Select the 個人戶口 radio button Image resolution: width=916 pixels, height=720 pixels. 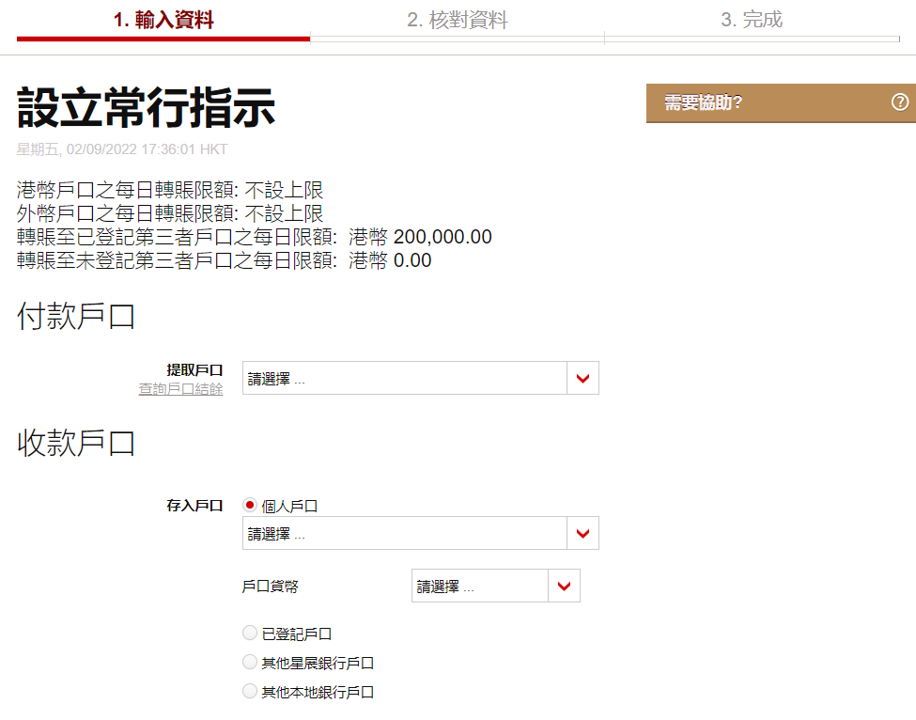250,505
